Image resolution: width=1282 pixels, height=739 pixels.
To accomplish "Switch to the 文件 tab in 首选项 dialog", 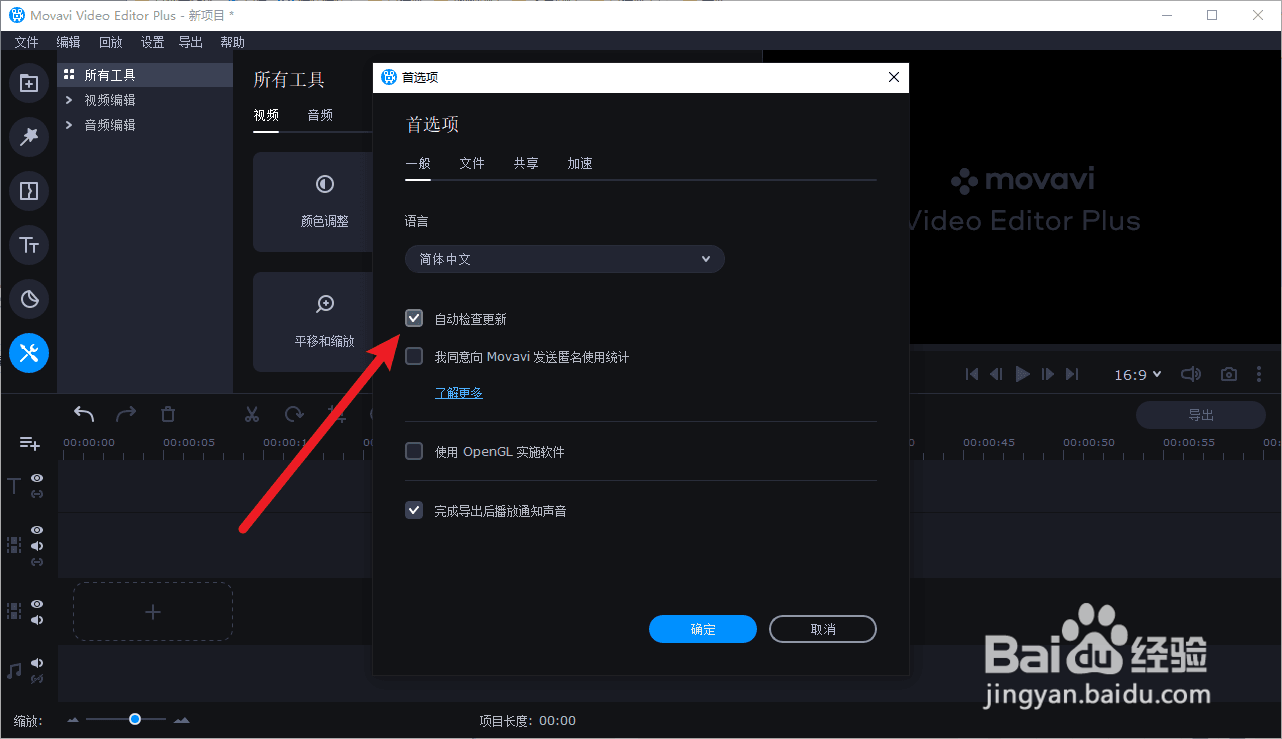I will tap(472, 163).
